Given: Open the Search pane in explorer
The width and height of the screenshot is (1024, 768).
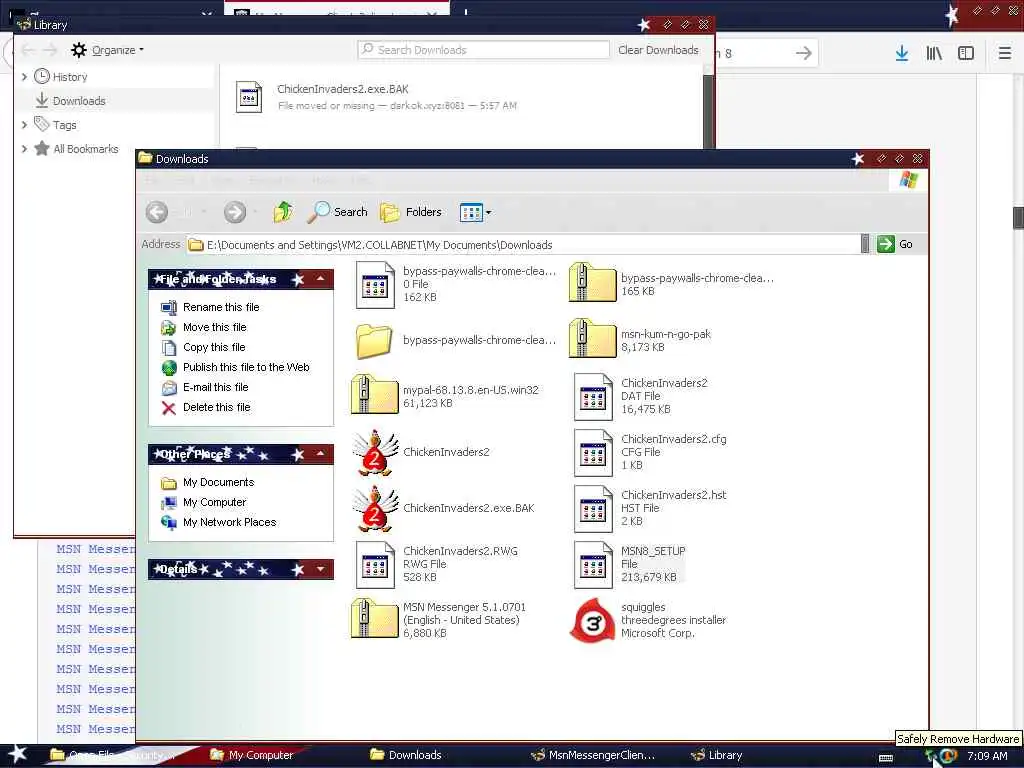Looking at the screenshot, I should tap(338, 212).
